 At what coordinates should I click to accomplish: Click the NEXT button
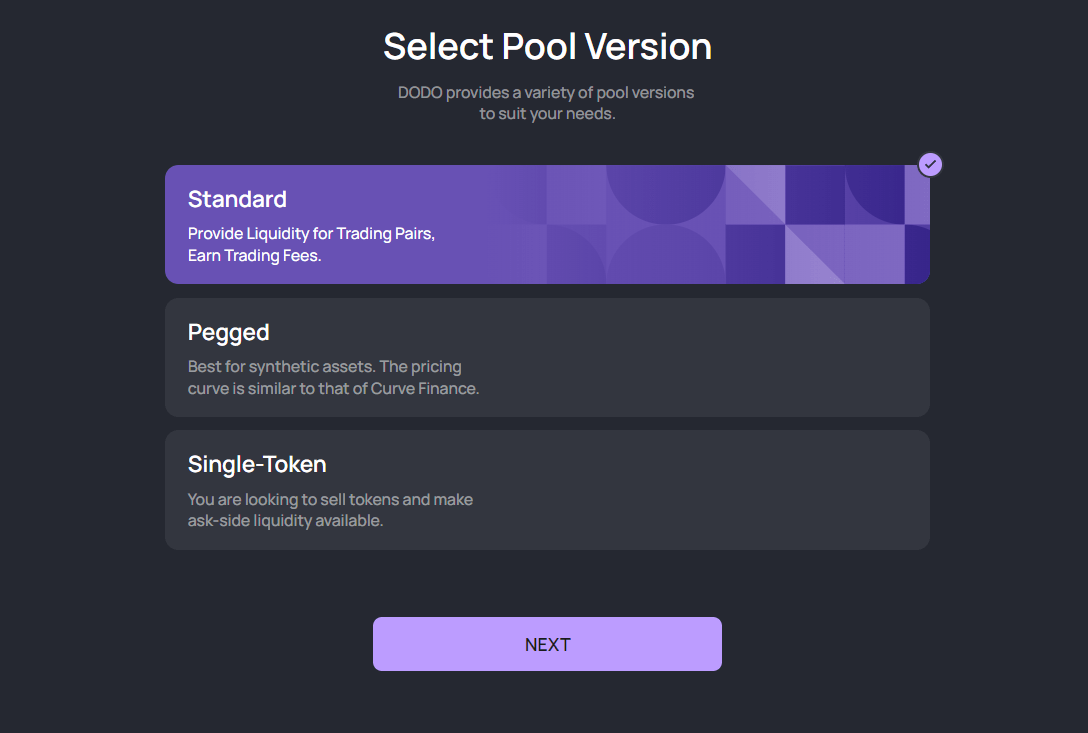click(x=547, y=644)
